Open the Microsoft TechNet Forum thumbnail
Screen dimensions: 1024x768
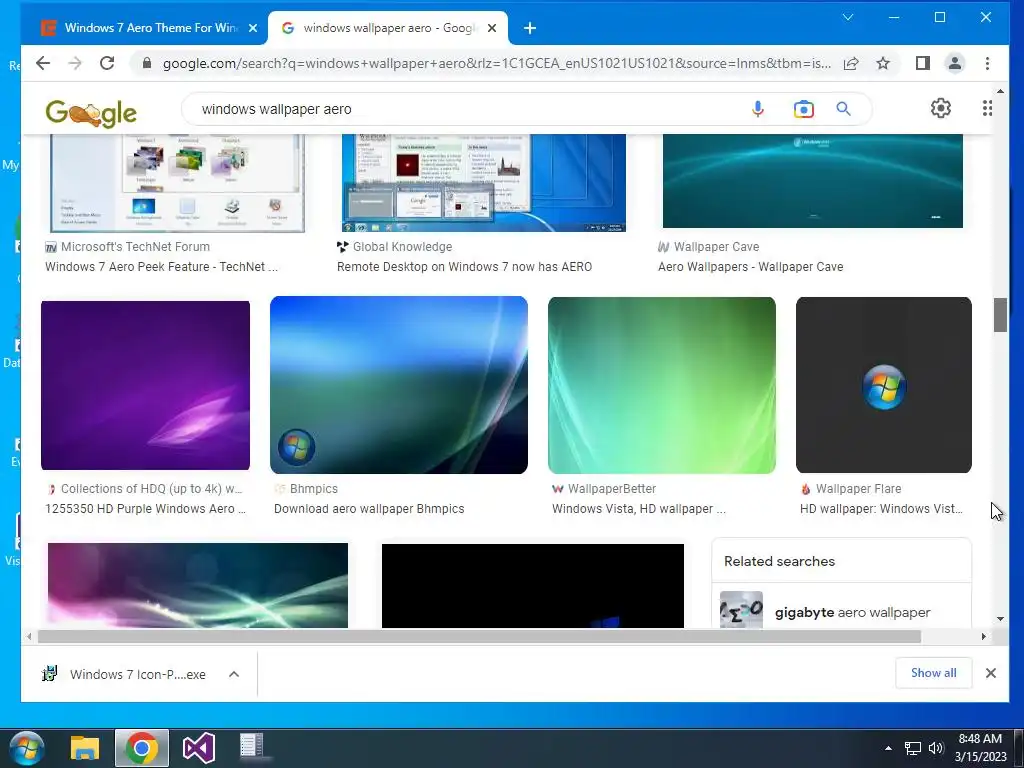tap(177, 183)
